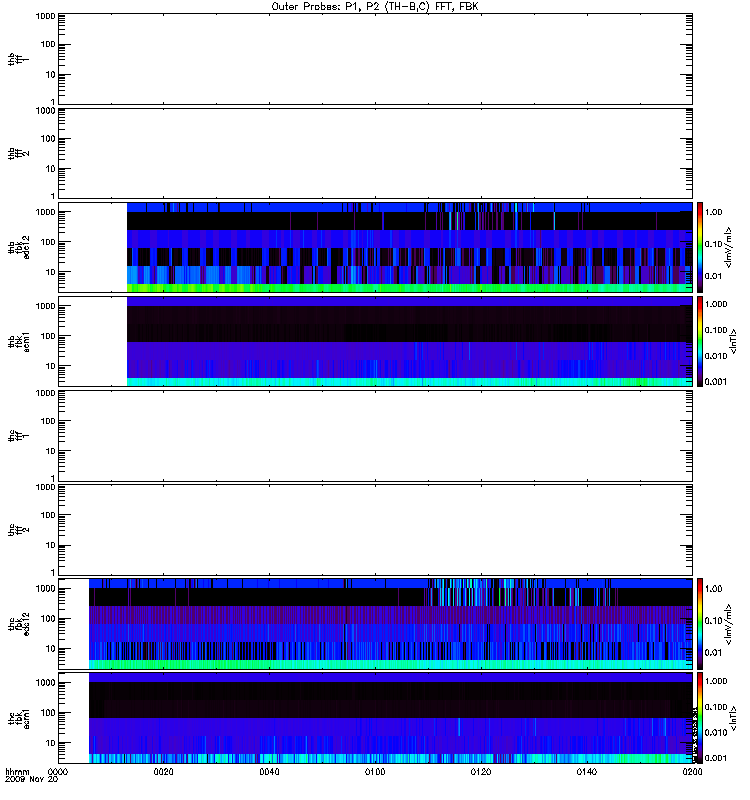Image resolution: width=750 pixels, height=800 pixels.
Task: Click '100' y-axis tick of thb fbk scm1
Action: pyautogui.click(x=48, y=336)
